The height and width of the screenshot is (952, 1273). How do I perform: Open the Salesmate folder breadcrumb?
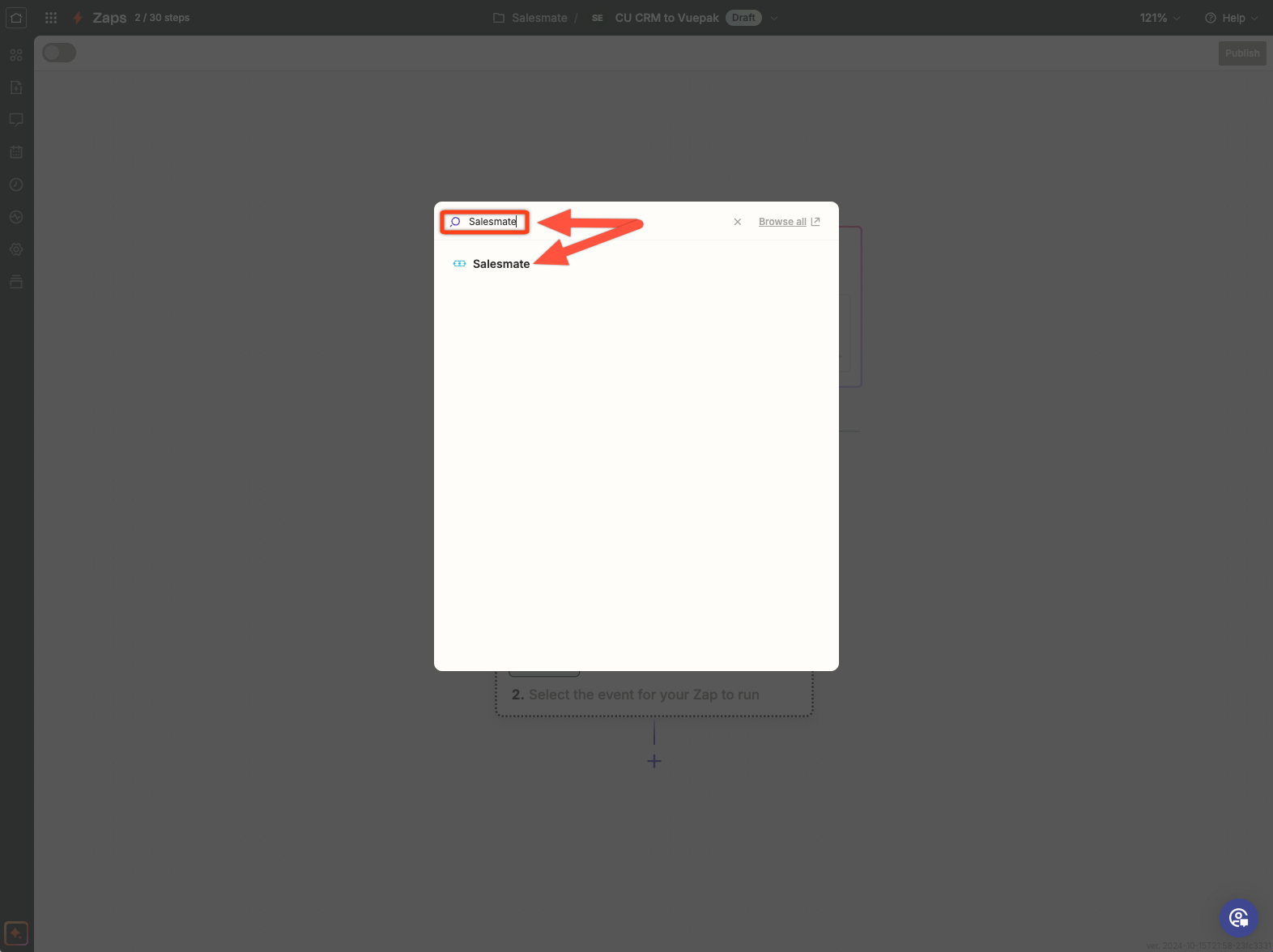tap(530, 18)
